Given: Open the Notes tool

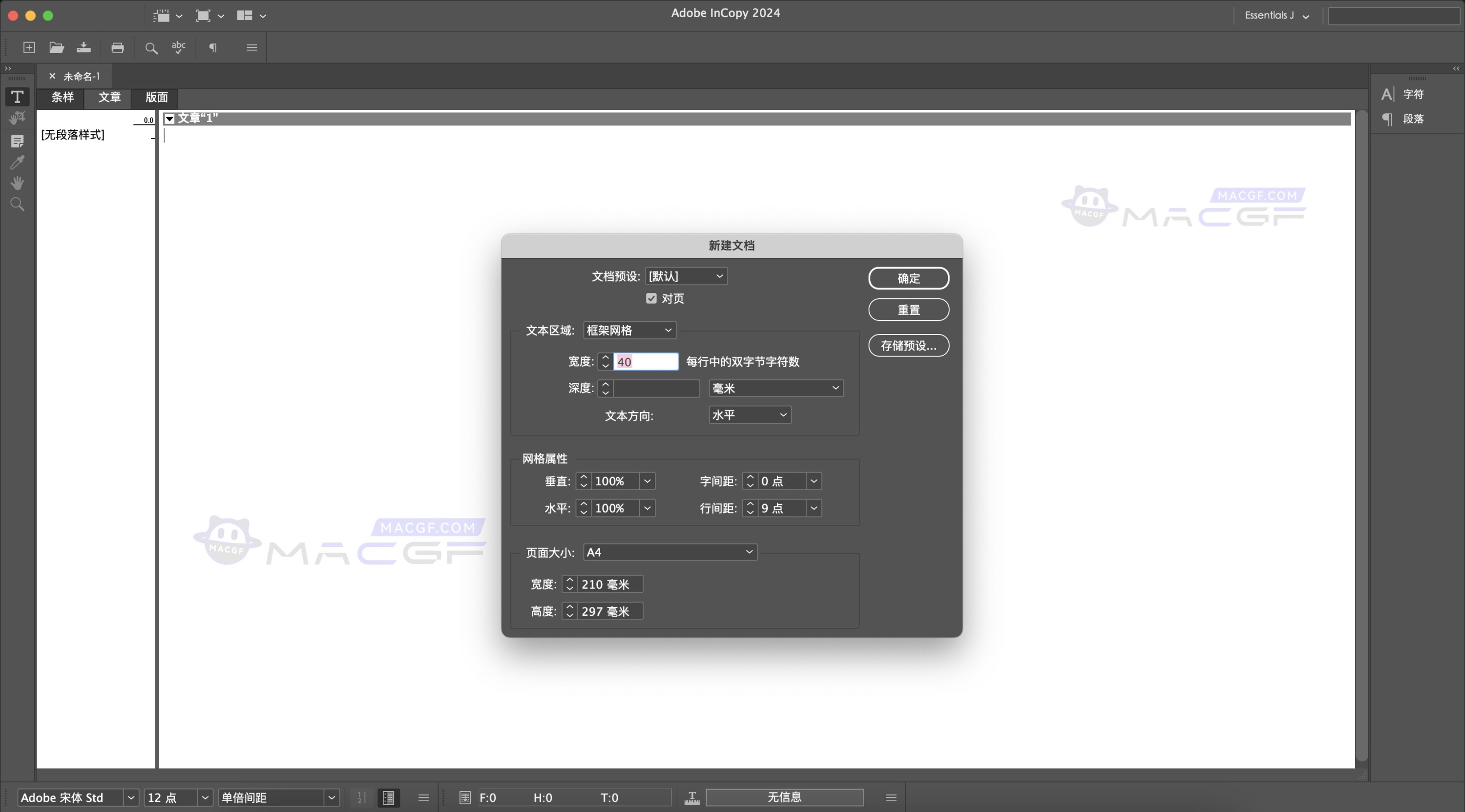Looking at the screenshot, I should 17,142.
